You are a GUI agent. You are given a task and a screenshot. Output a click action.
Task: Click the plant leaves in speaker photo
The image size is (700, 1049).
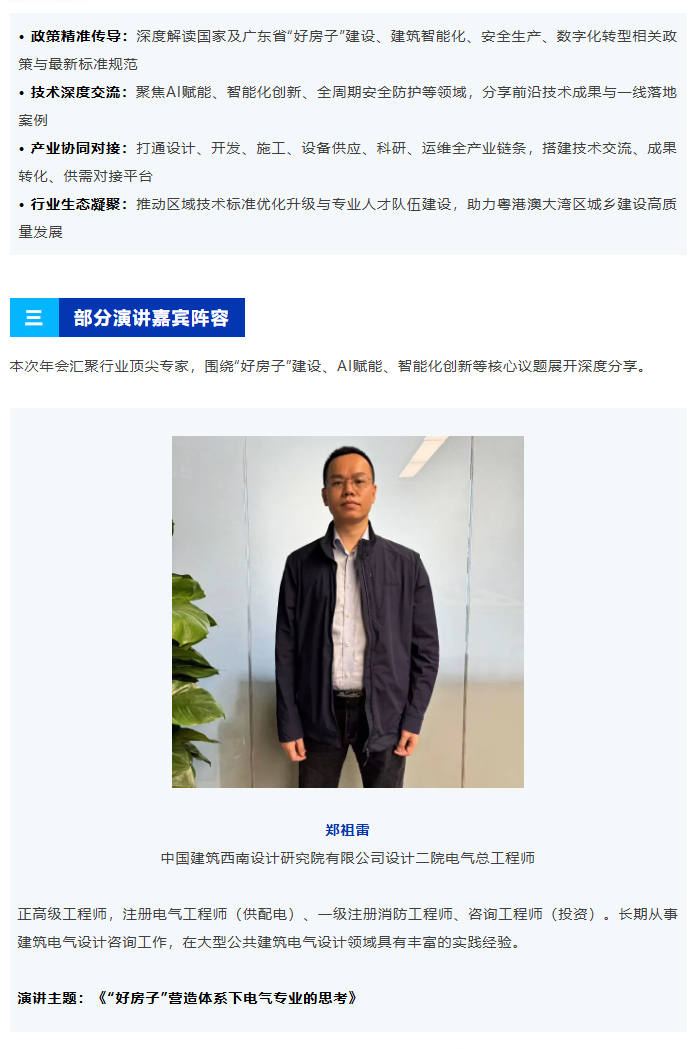point(195,676)
